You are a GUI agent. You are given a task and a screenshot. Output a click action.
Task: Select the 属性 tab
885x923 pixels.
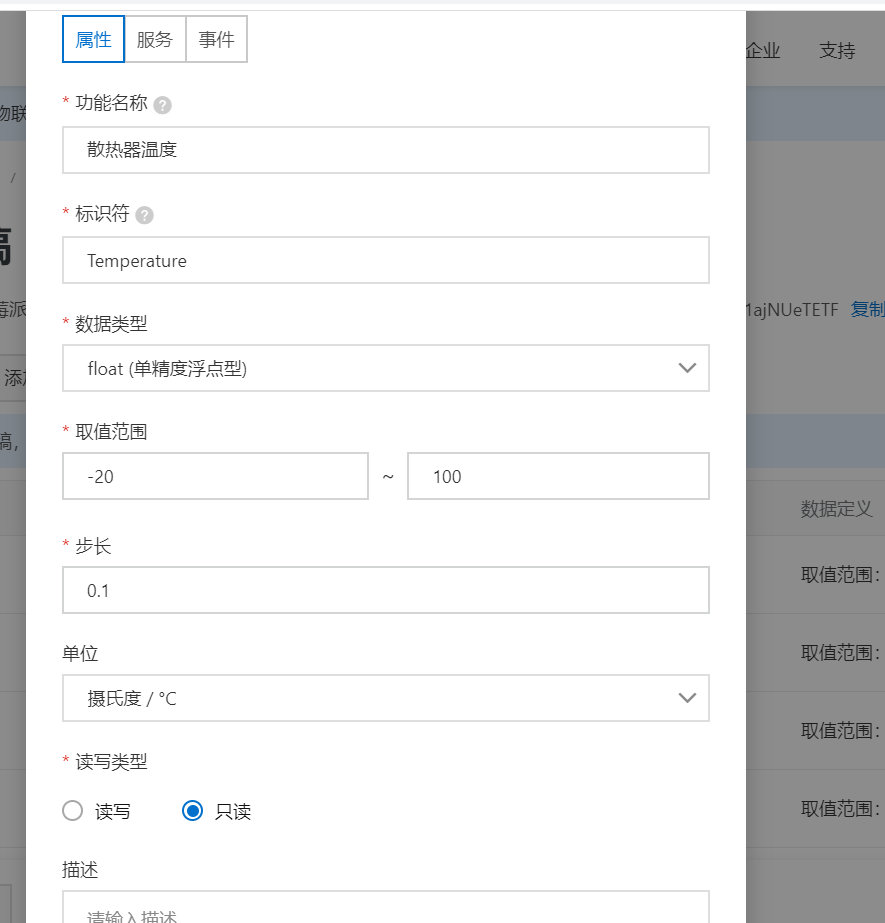(92, 38)
